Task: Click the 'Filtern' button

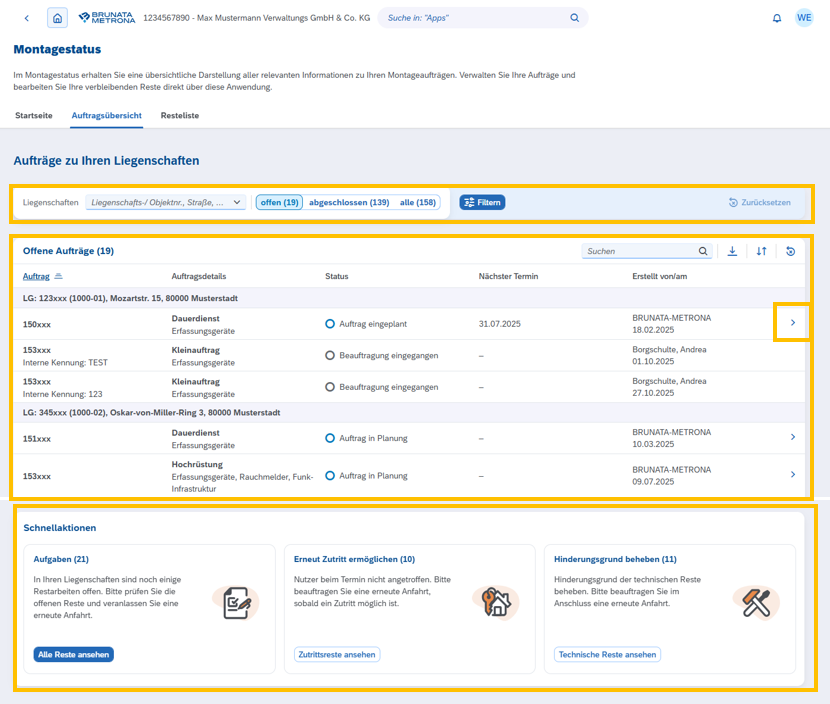Action: coord(482,202)
